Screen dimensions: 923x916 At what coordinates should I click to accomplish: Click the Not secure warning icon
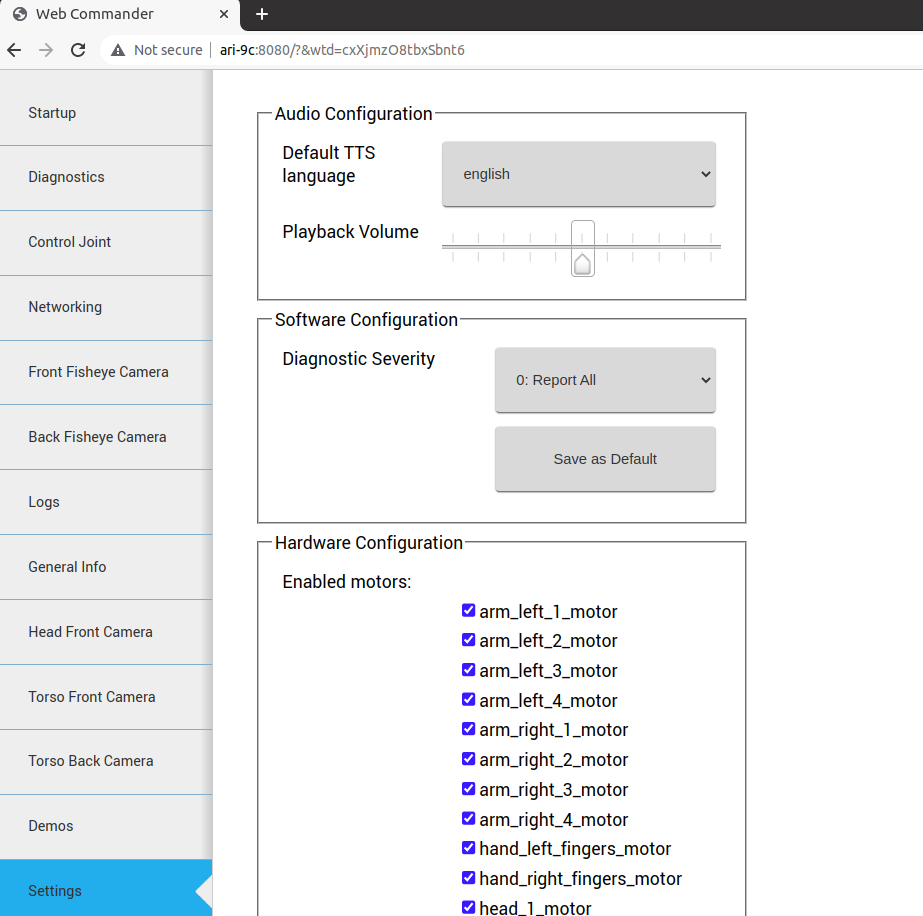(x=118, y=50)
